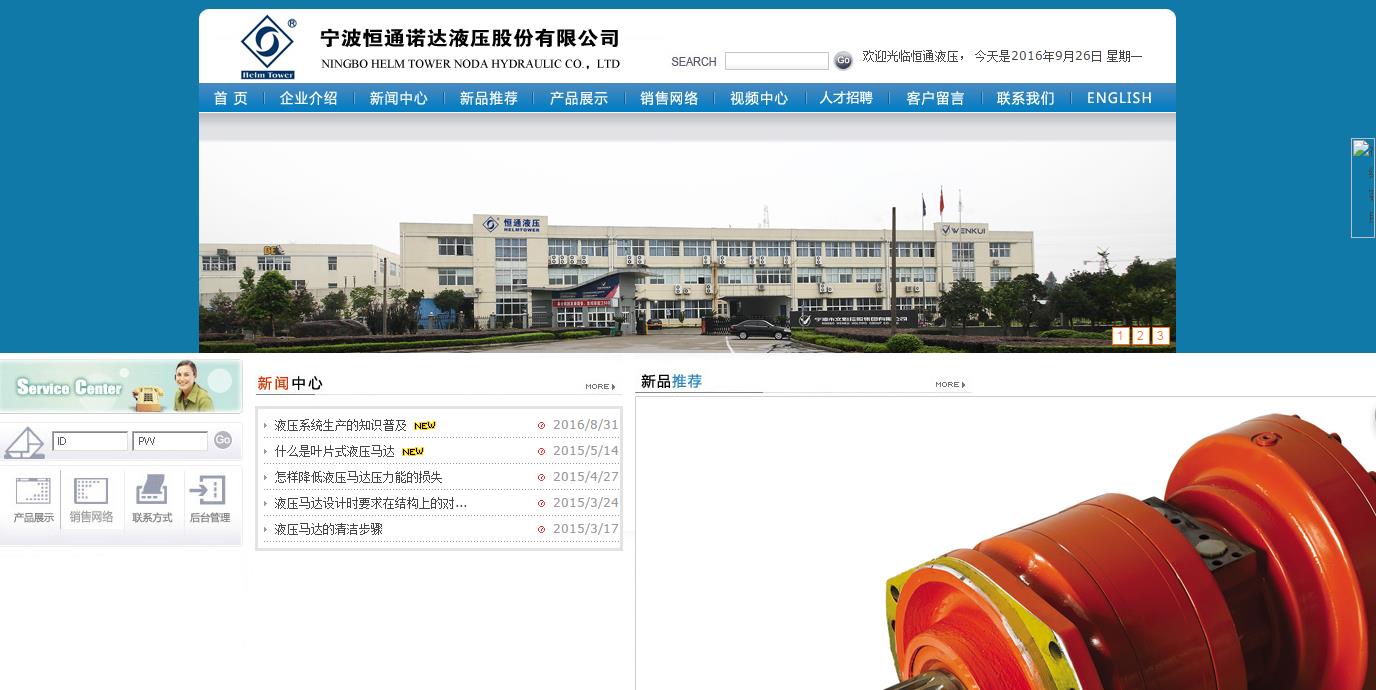Click the search Go button icon

pyautogui.click(x=843, y=61)
